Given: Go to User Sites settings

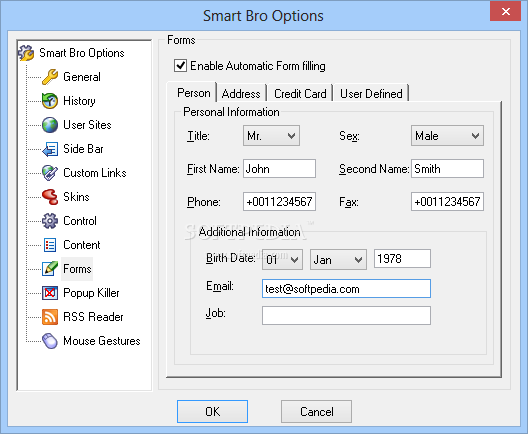Looking at the screenshot, I should click(87, 125).
